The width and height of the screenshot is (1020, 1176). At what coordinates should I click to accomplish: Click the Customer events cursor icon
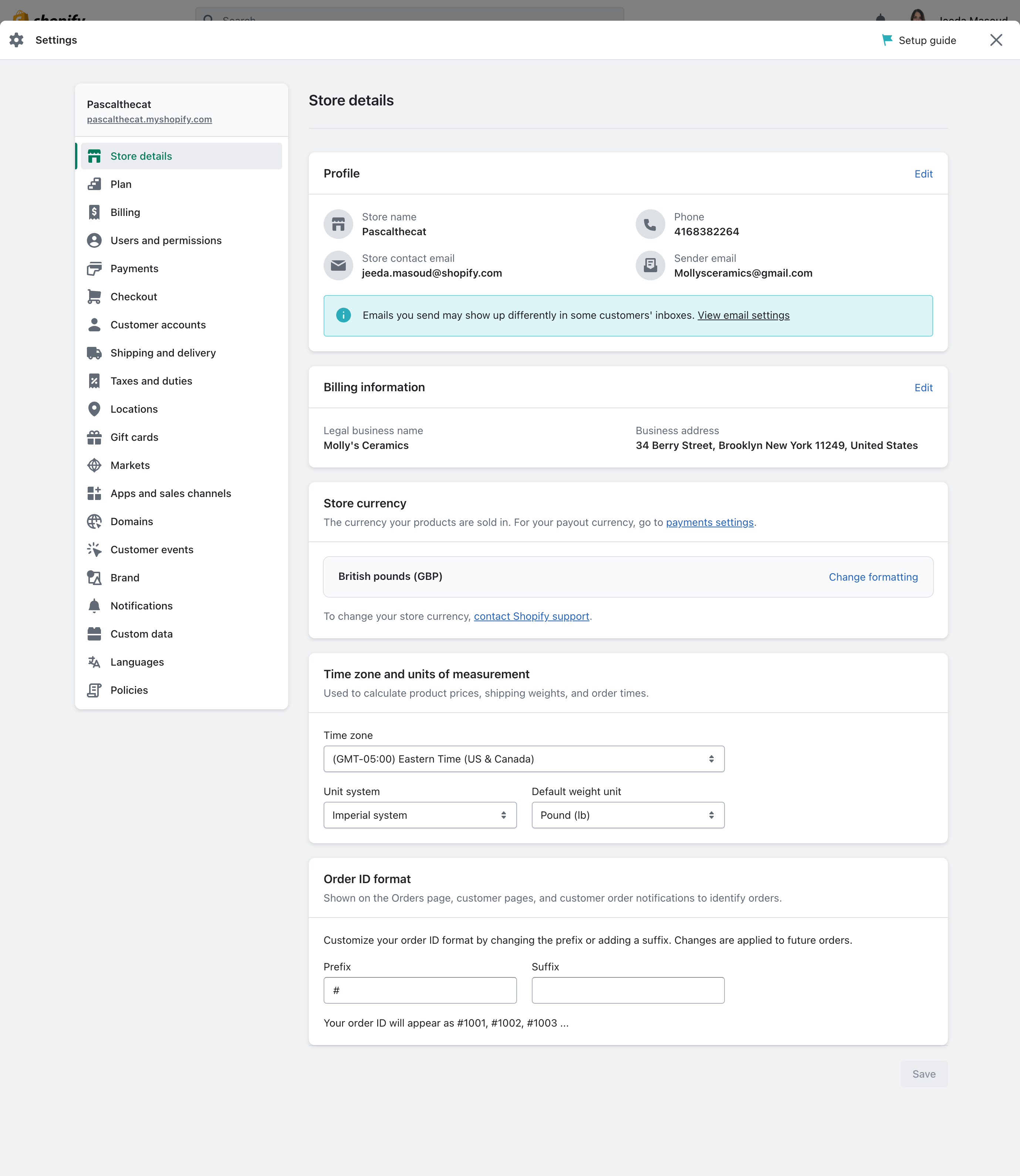coord(94,550)
